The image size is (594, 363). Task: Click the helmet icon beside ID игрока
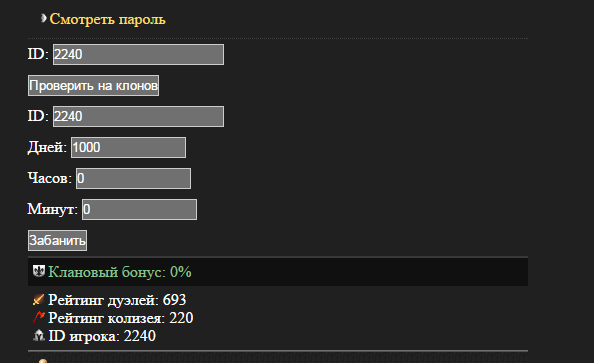coord(39,335)
